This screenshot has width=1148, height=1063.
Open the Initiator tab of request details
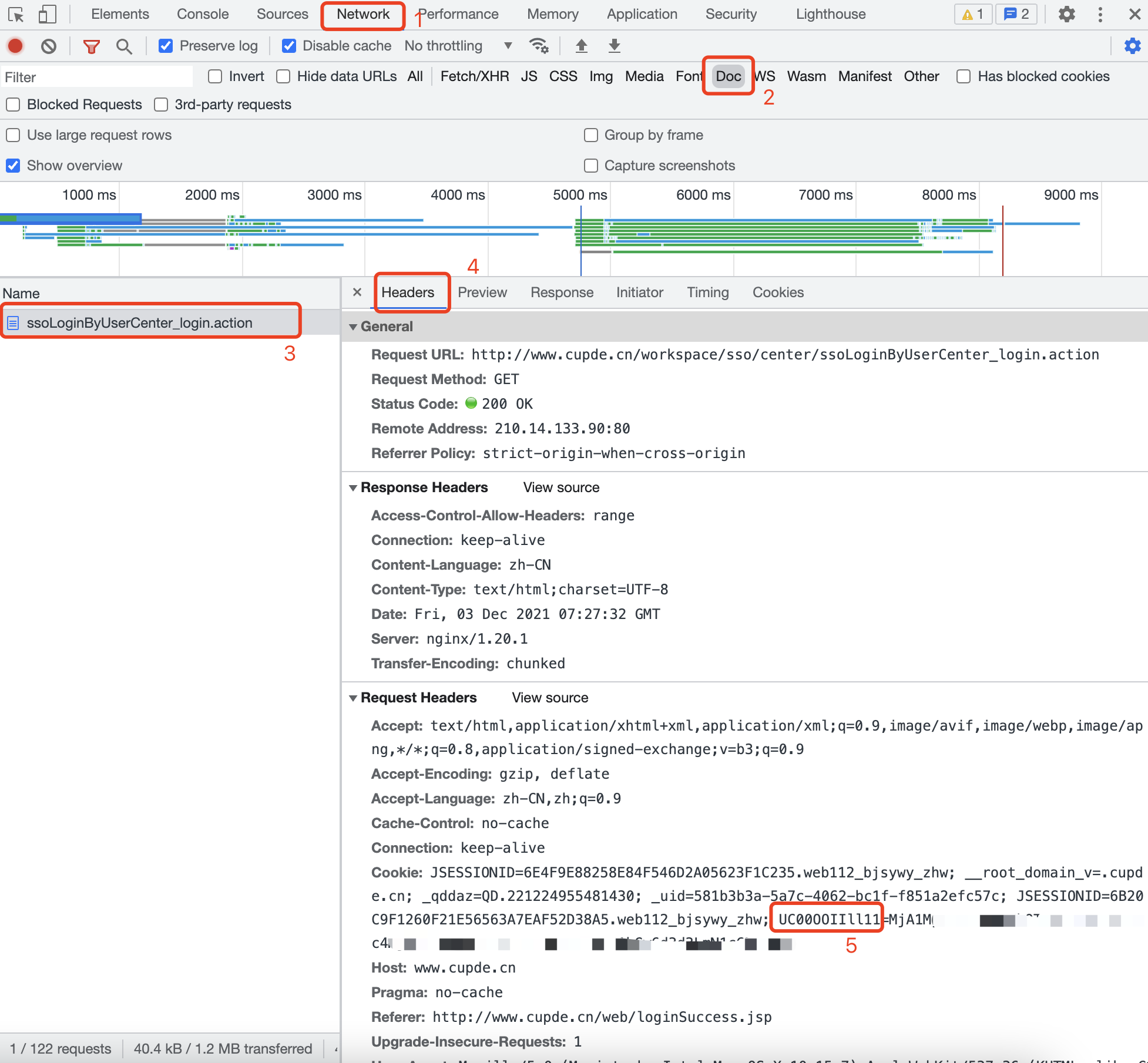point(639,292)
